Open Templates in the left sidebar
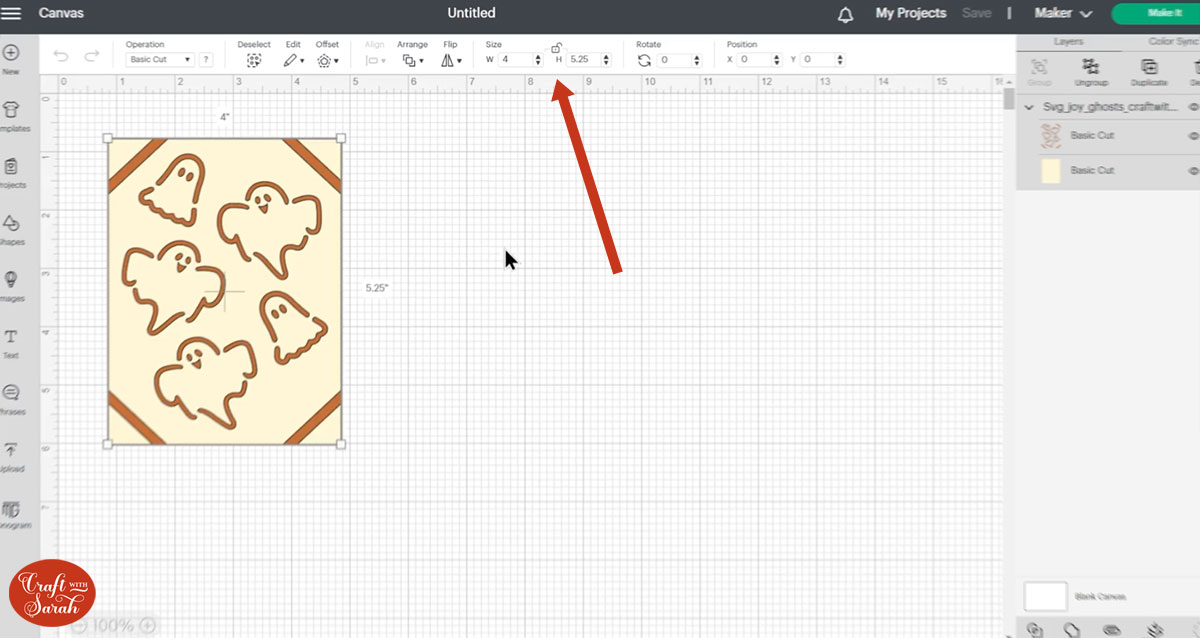 12,117
